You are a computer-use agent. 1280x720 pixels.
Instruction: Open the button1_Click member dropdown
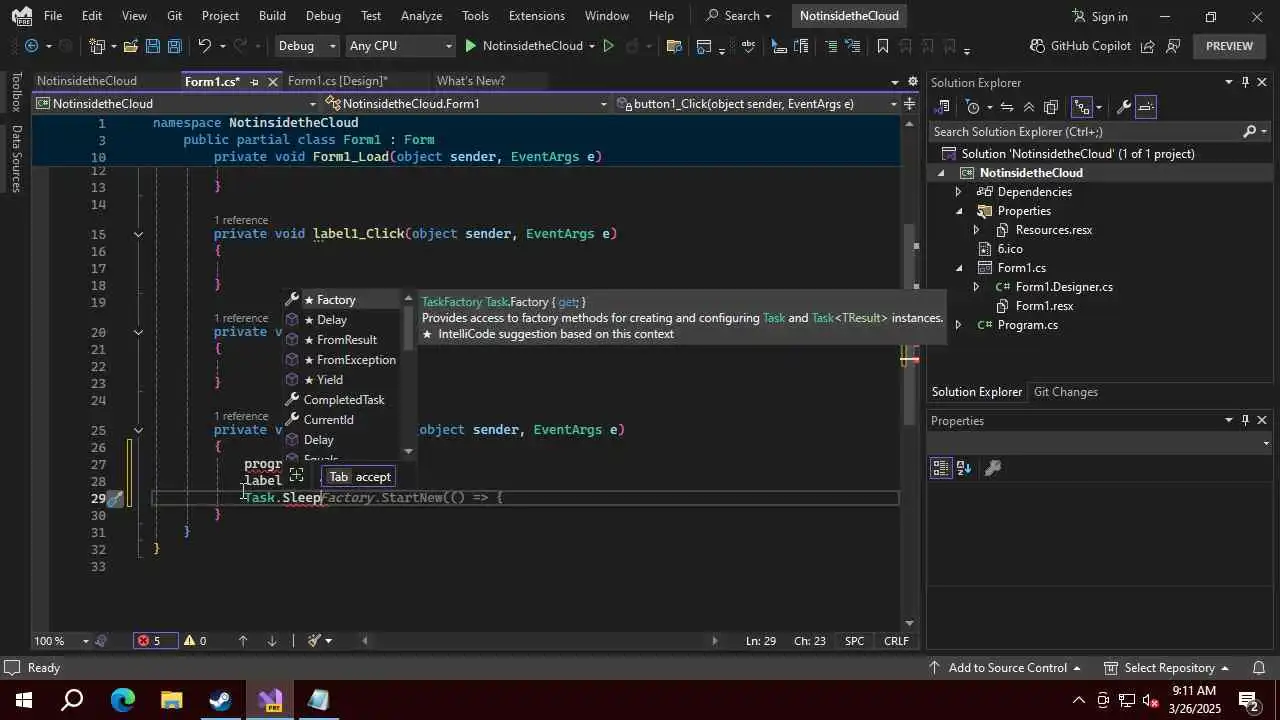[x=755, y=104]
